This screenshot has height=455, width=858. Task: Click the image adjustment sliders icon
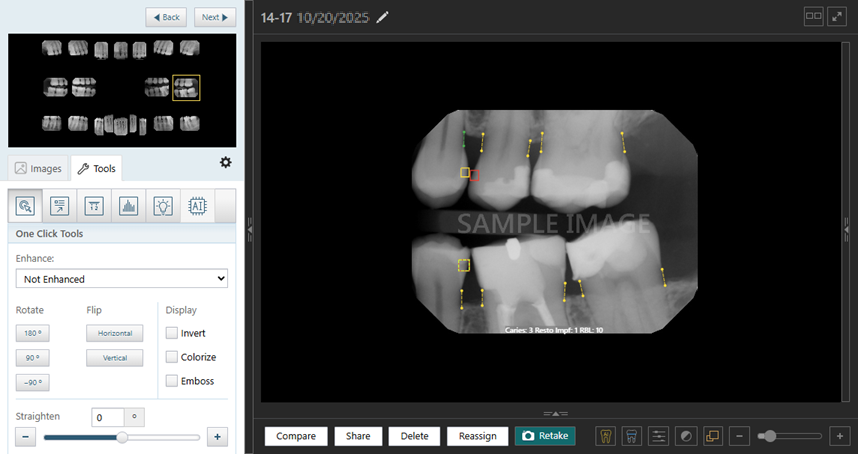point(658,436)
